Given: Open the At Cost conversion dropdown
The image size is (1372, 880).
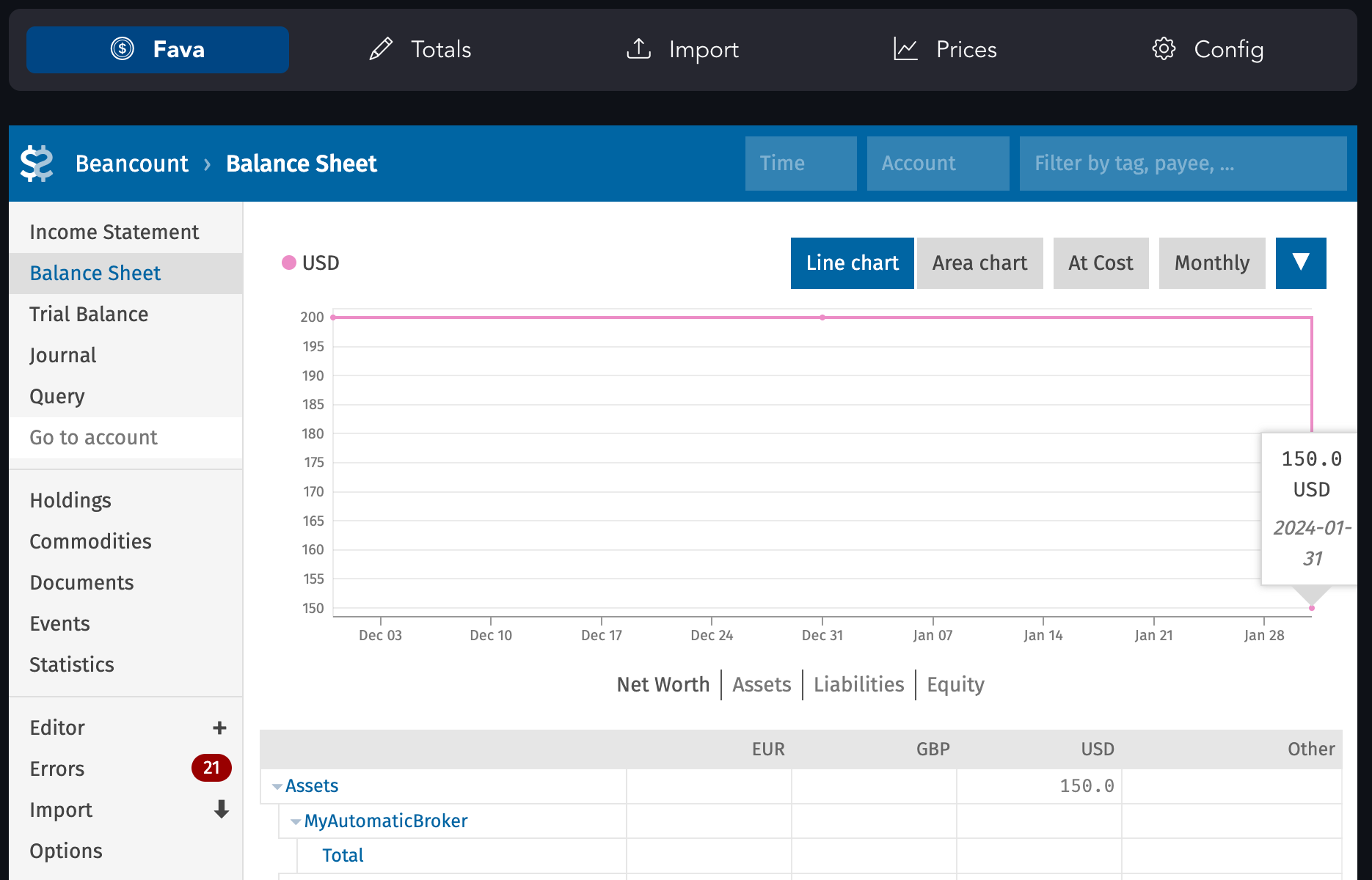Looking at the screenshot, I should (x=1101, y=263).
